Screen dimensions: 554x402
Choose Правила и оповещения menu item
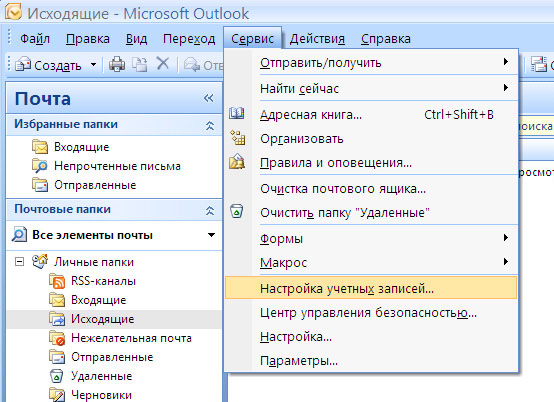pyautogui.click(x=371, y=162)
